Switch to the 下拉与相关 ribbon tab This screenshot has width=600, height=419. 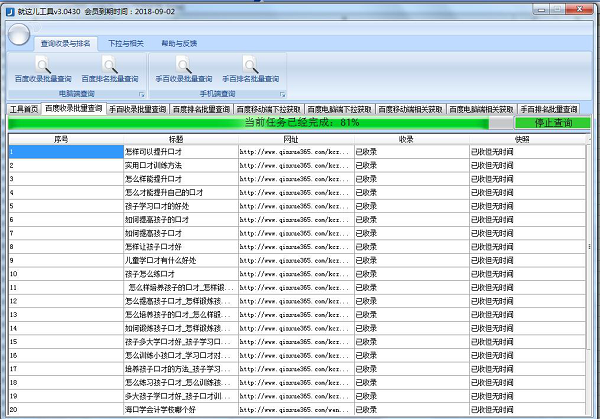pos(126,44)
